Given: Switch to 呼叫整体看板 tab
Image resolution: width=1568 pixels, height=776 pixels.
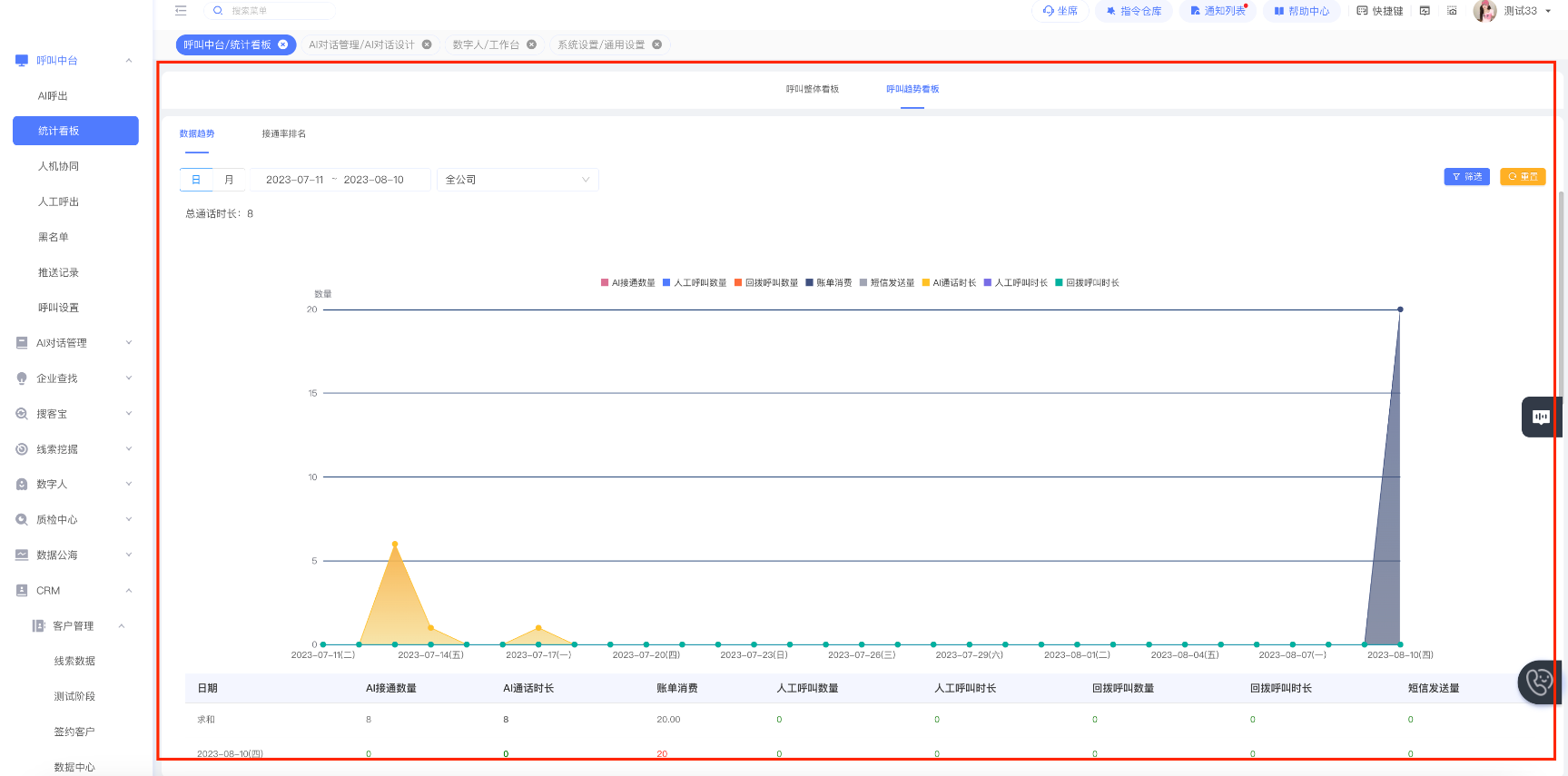Looking at the screenshot, I should pyautogui.click(x=812, y=89).
